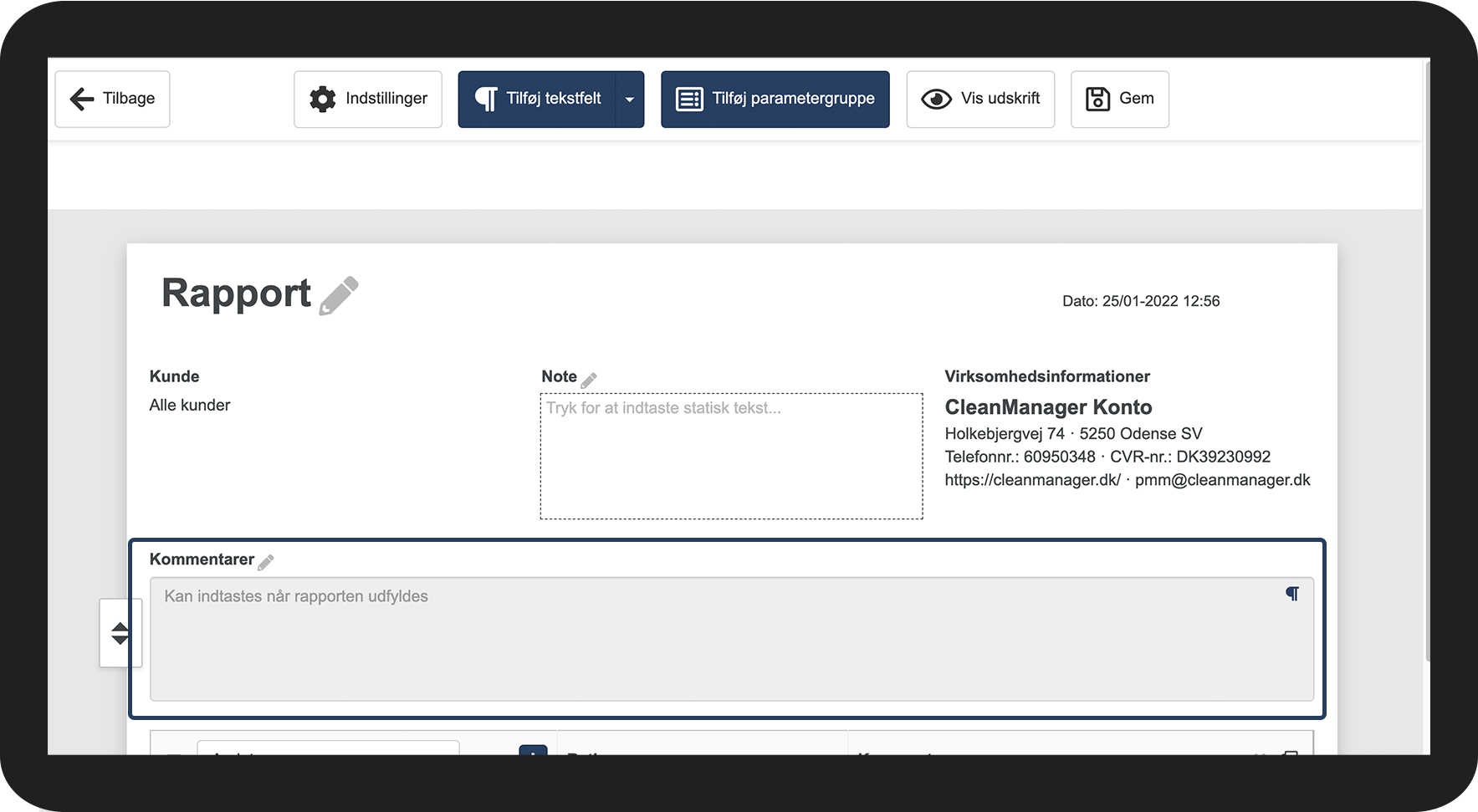The width and height of the screenshot is (1478, 812).
Task: Go back with the Tilbage button
Action: pos(112,99)
